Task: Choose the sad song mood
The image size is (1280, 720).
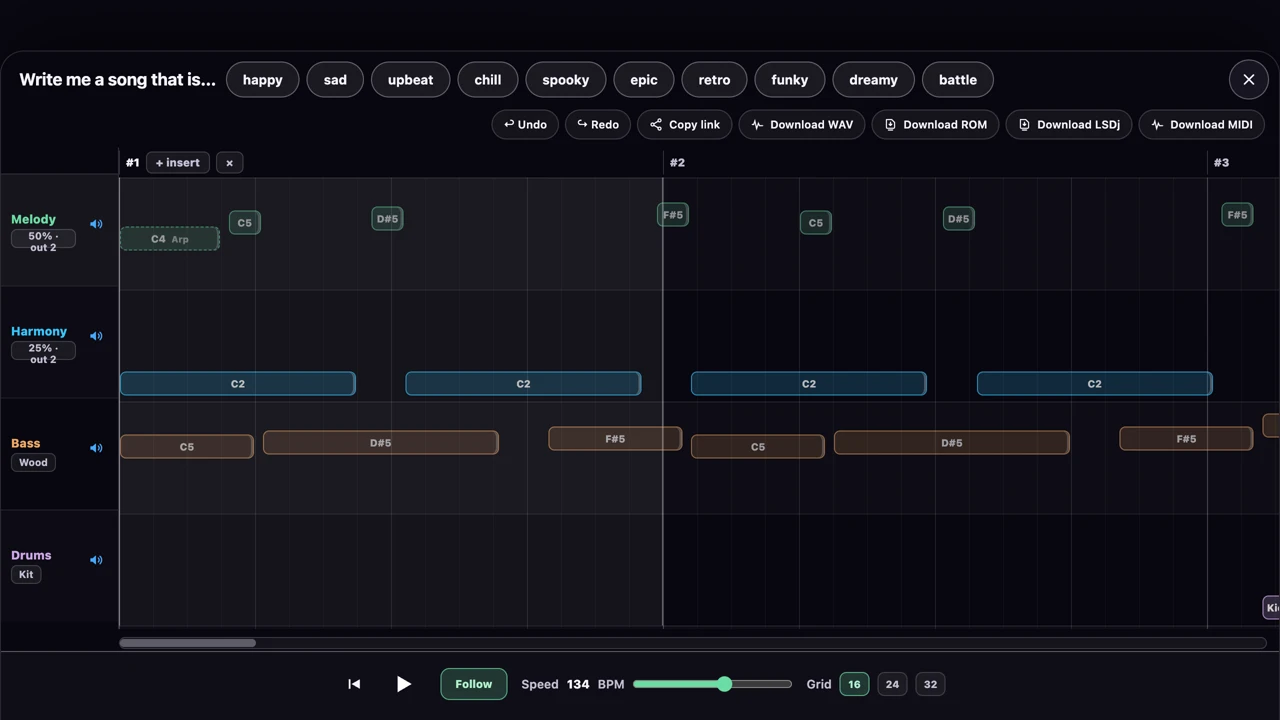Action: point(335,80)
